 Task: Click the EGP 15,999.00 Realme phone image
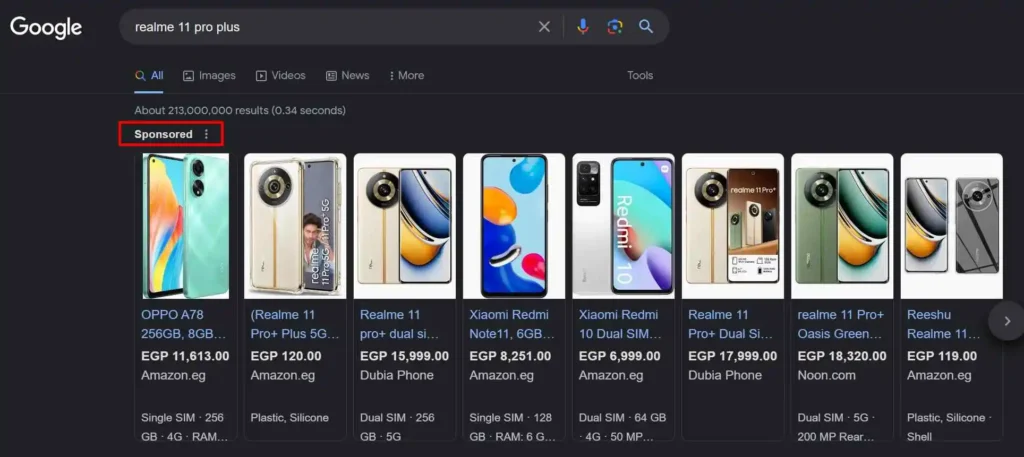[405, 226]
